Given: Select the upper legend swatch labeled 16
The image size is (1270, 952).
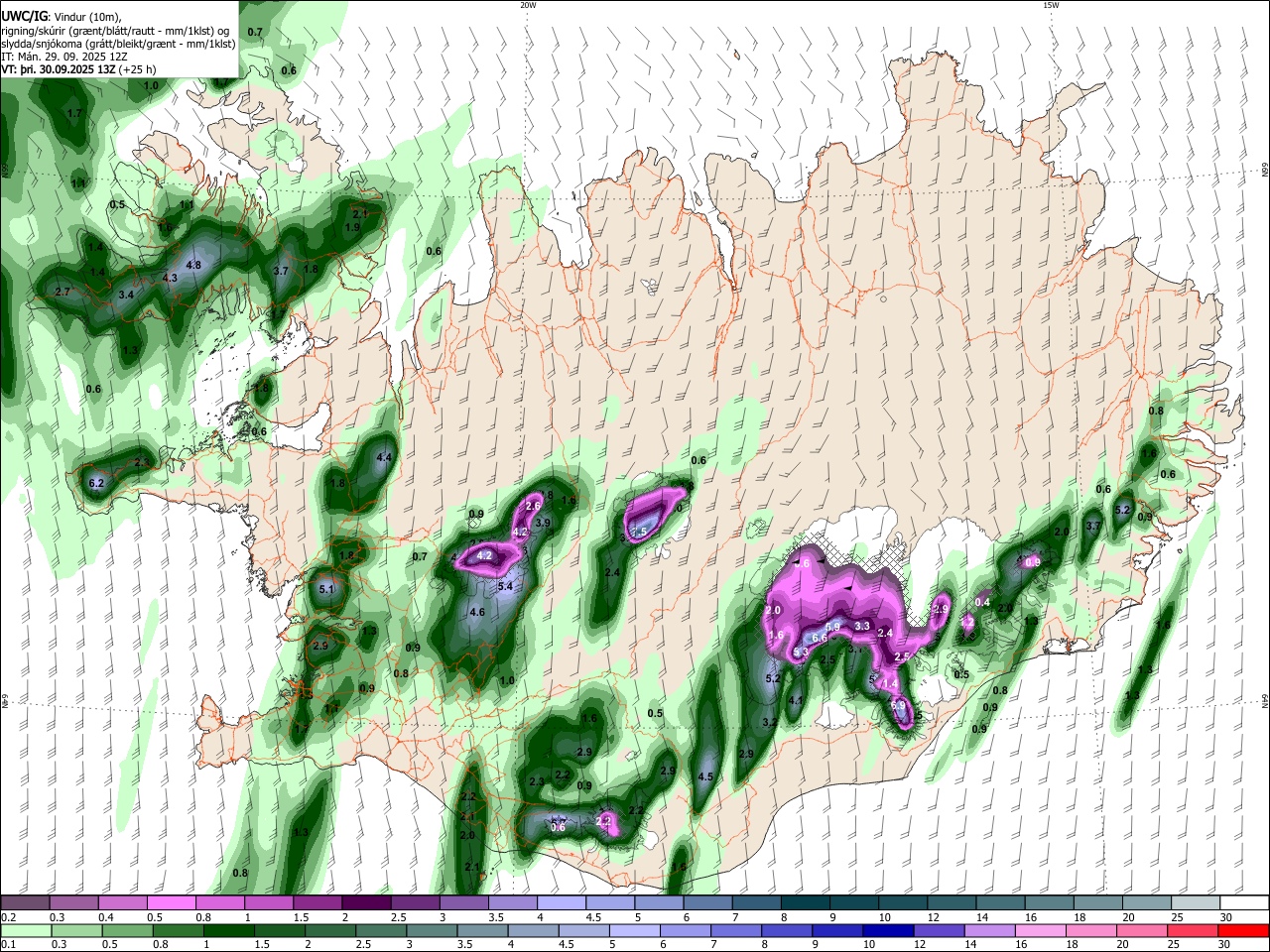Looking at the screenshot, I should pos(1050,903).
